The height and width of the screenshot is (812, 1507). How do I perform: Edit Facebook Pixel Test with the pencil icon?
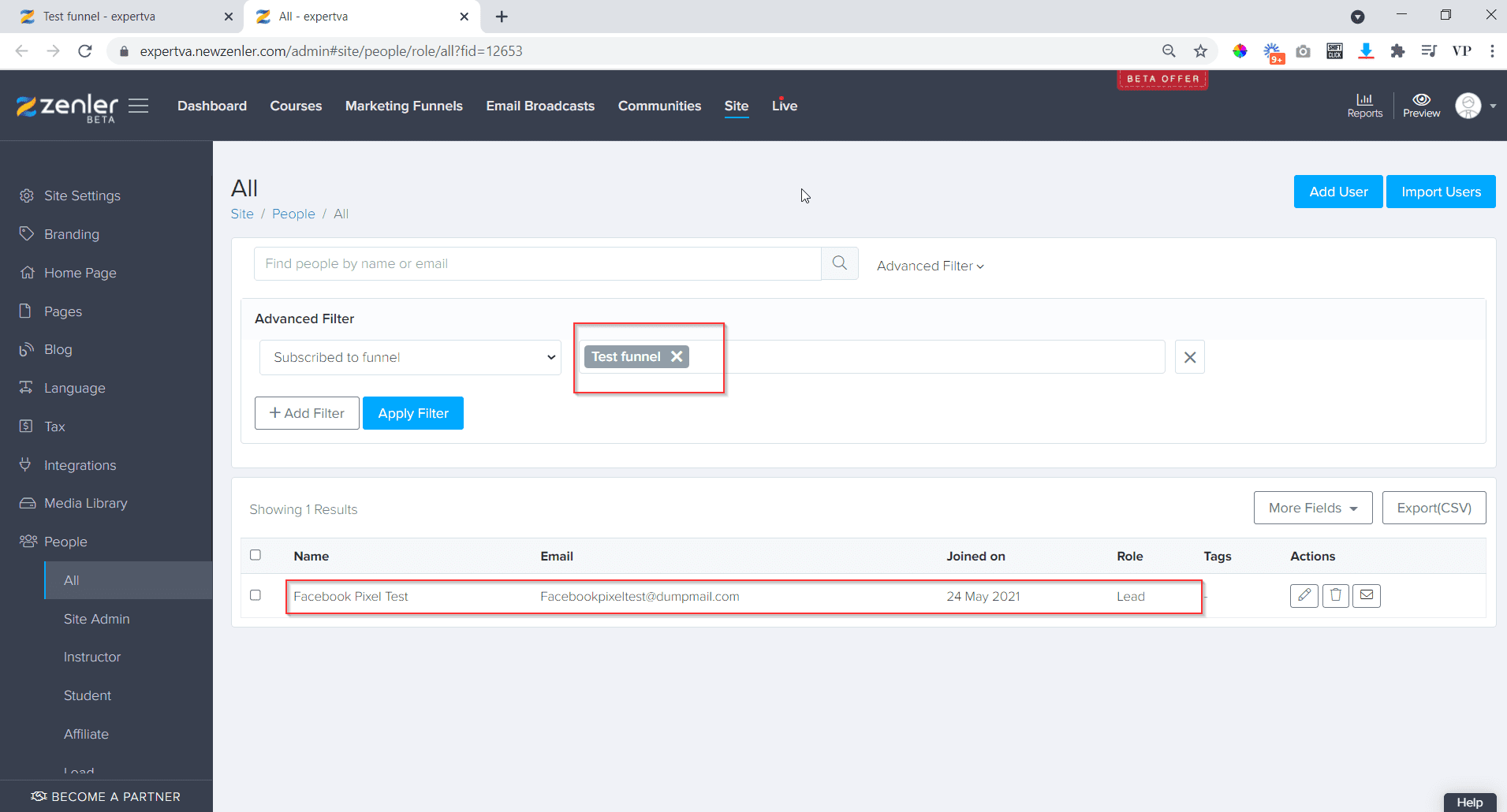(x=1304, y=595)
